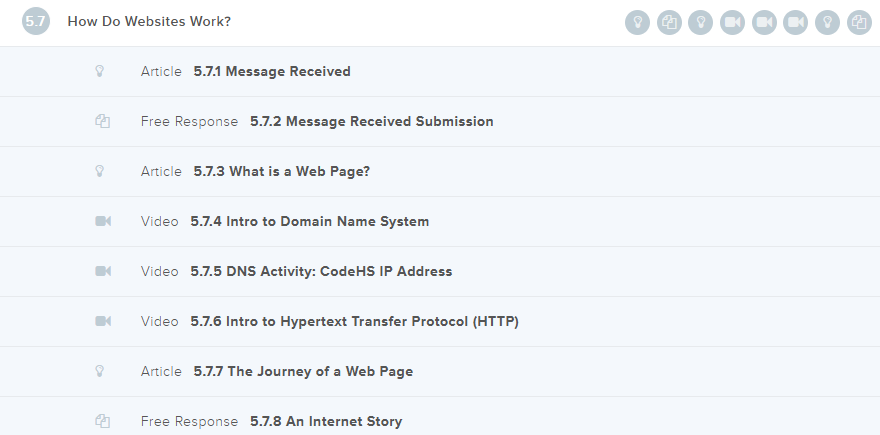Open 5.7.7 The Journey of a Web Page
880x435 pixels.
[x=303, y=371]
